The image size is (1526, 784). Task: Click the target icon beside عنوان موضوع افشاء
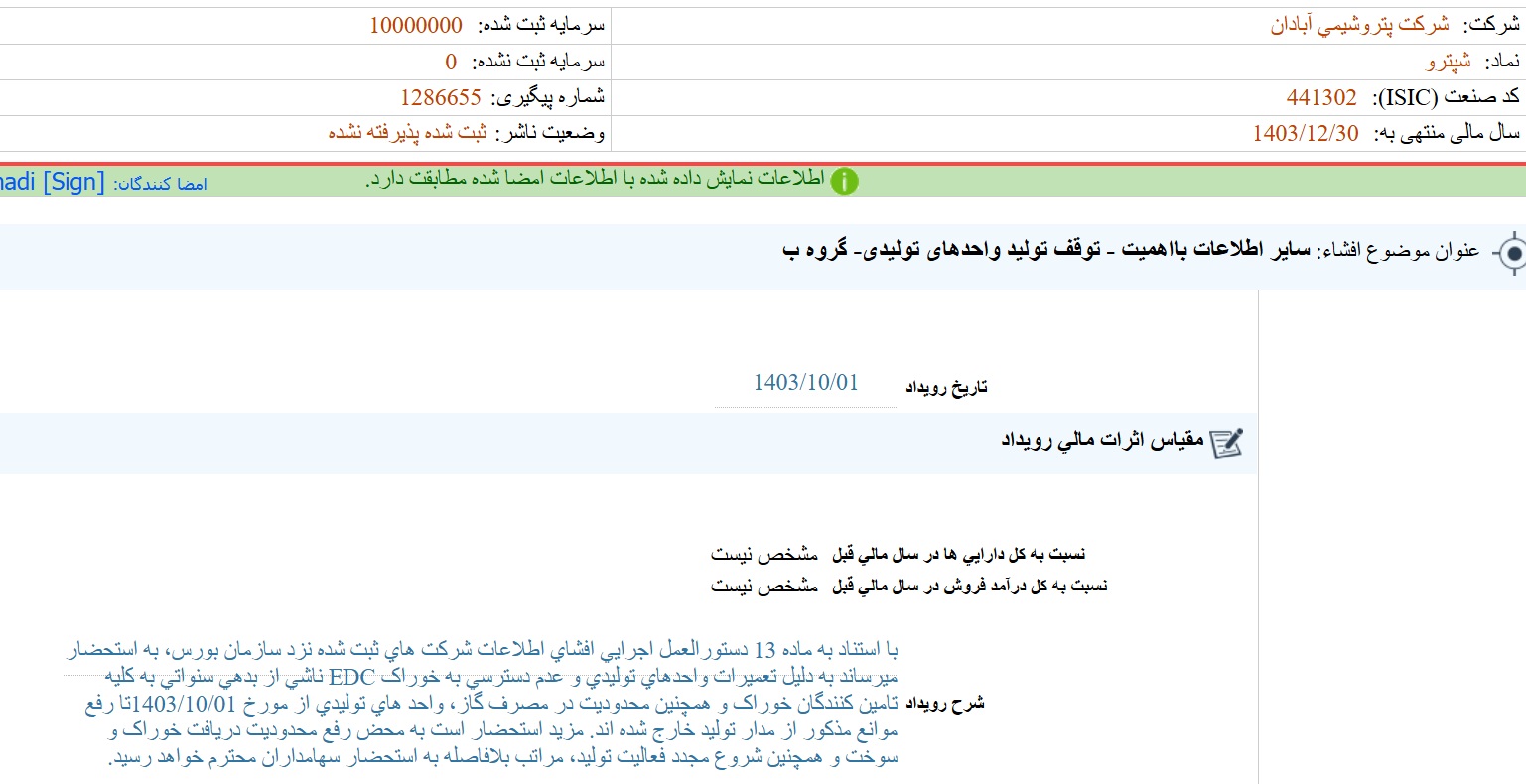(1511, 254)
